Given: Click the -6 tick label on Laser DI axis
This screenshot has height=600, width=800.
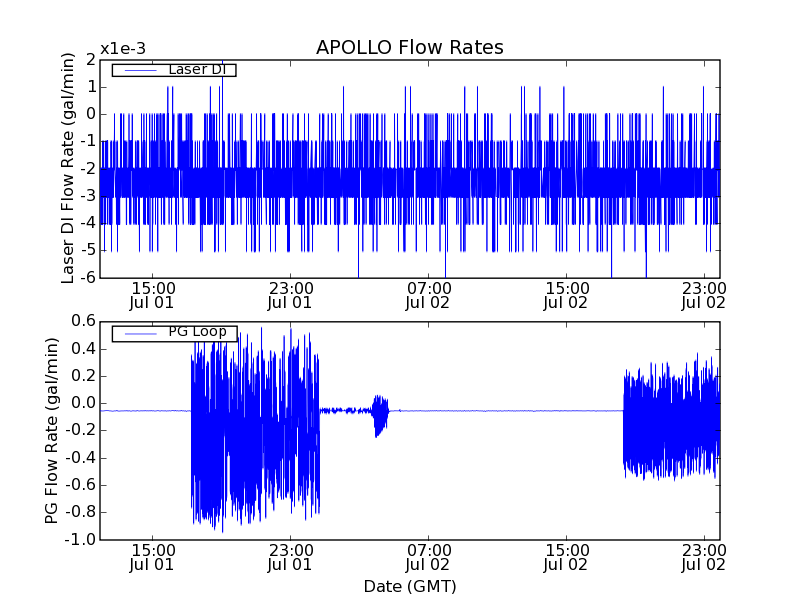Looking at the screenshot, I should 88,277.
